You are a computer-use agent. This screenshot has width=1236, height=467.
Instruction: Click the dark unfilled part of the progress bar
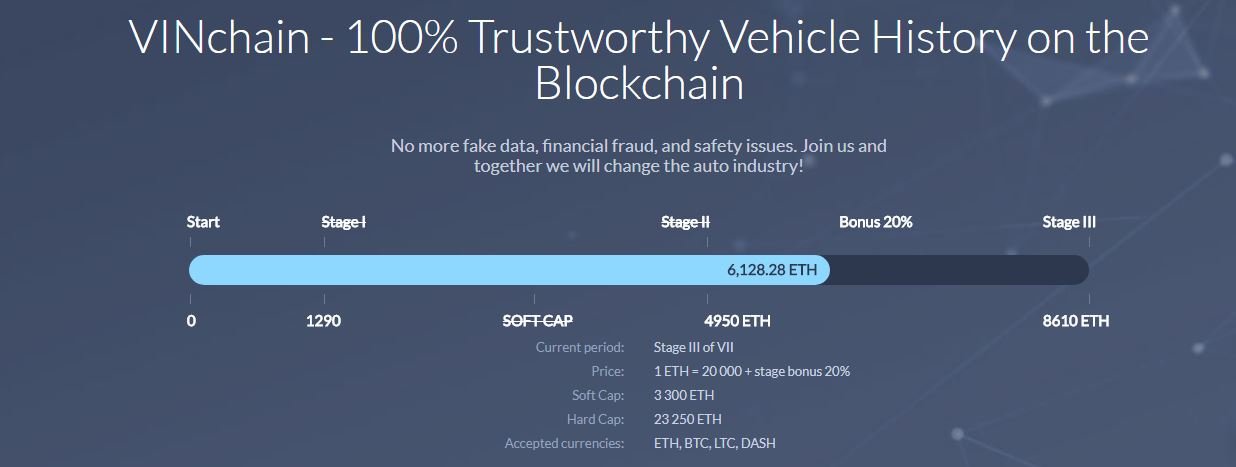pyautogui.click(x=958, y=270)
